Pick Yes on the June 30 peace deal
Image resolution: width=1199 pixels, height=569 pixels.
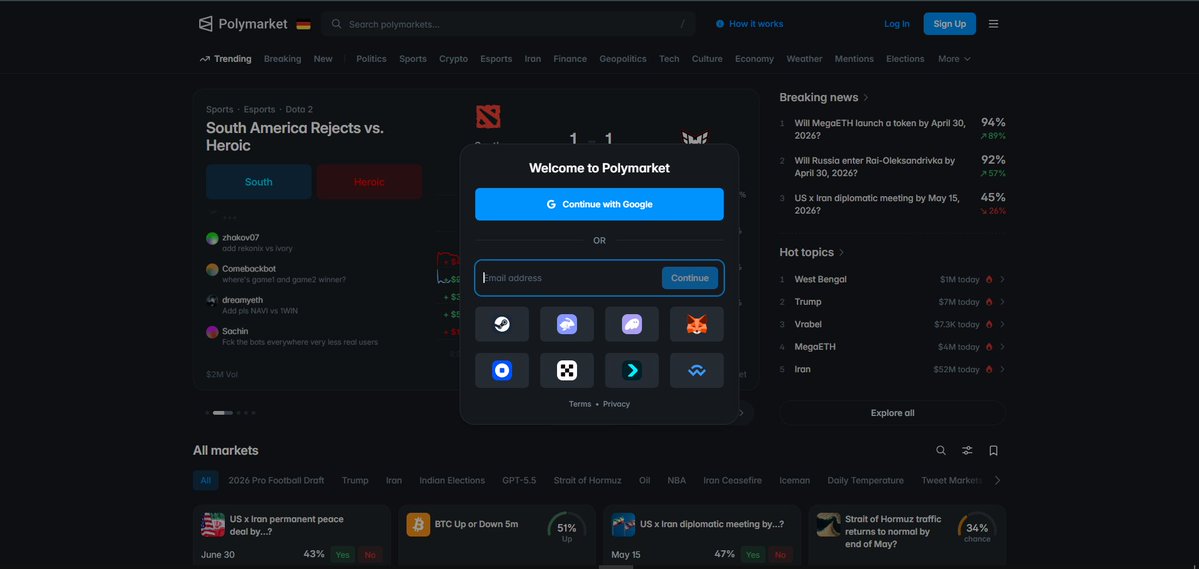pyautogui.click(x=343, y=554)
